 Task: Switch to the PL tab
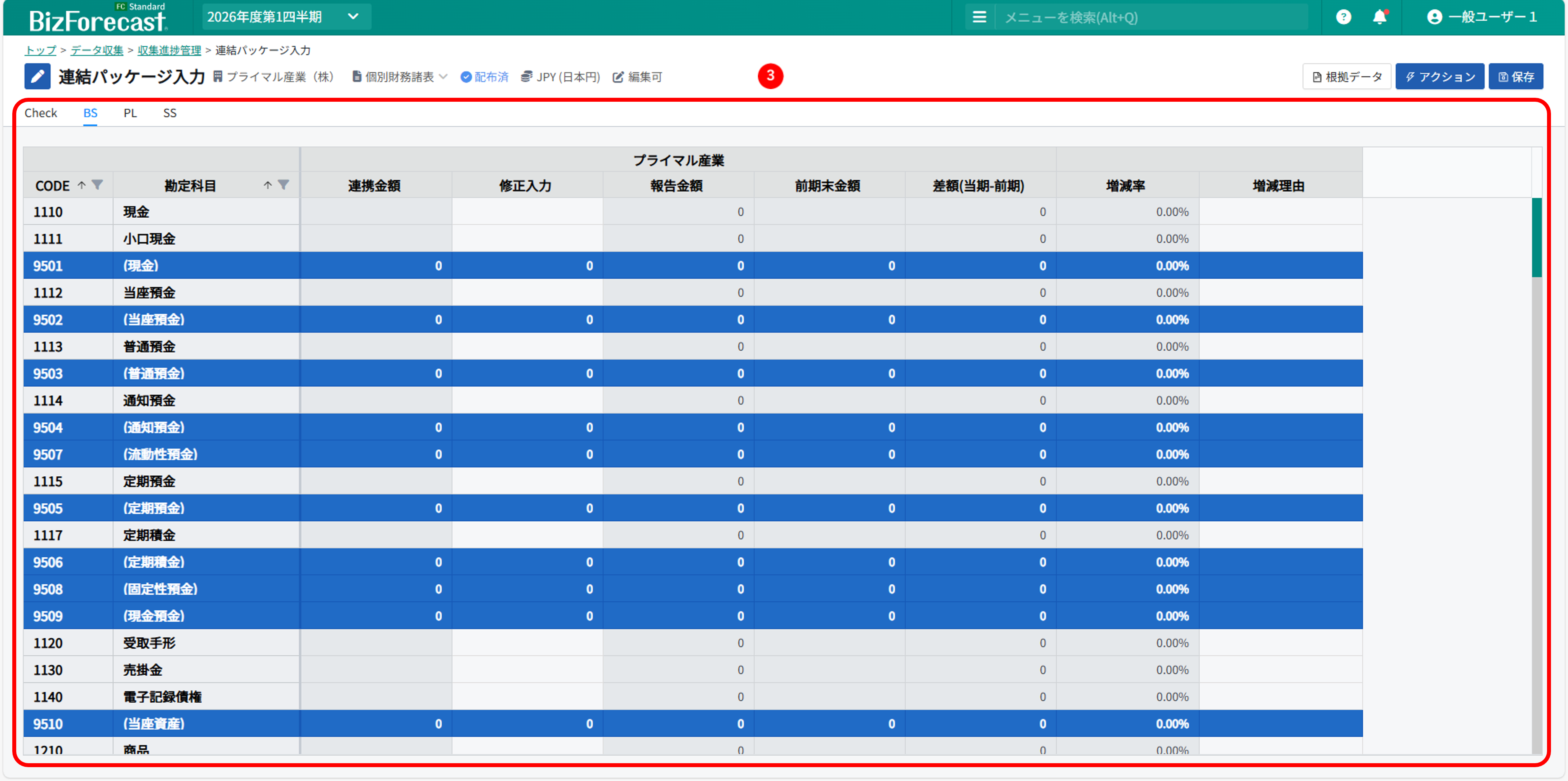coord(130,113)
